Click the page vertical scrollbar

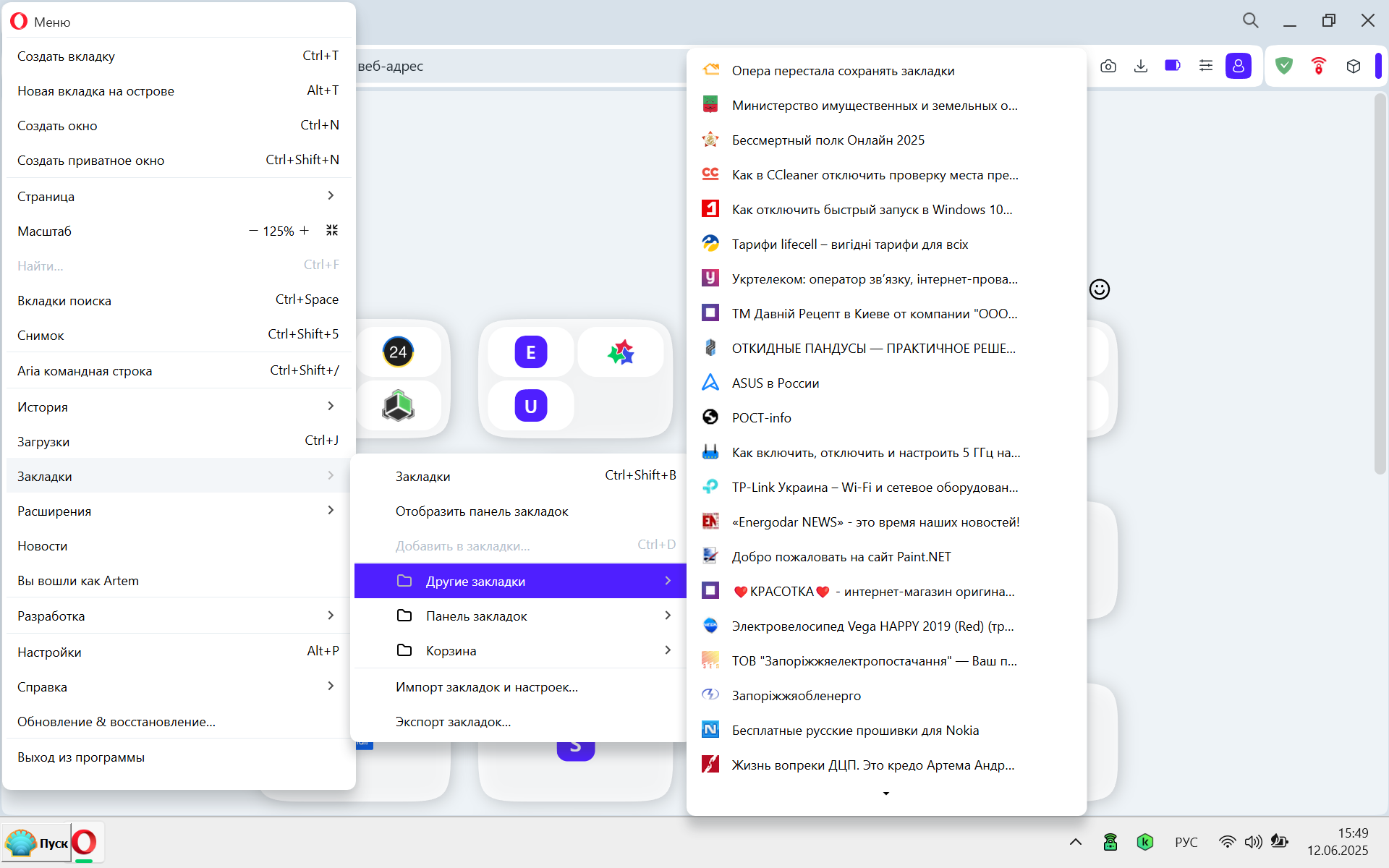(x=1380, y=284)
